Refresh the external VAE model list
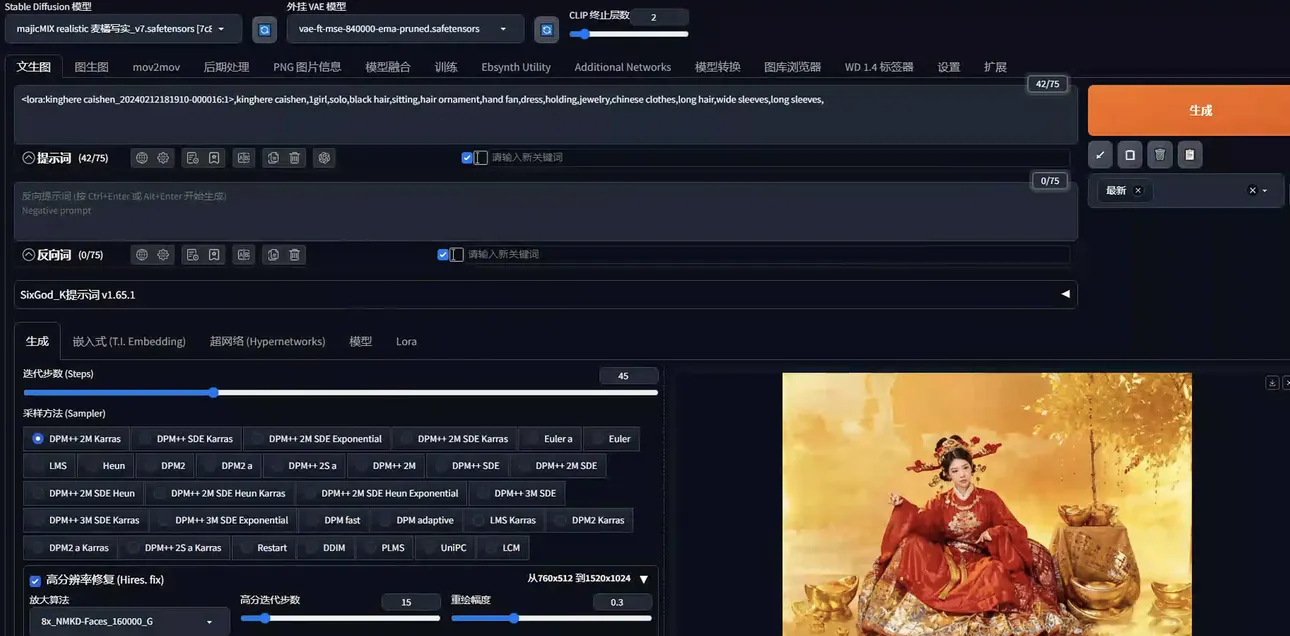 pos(546,30)
